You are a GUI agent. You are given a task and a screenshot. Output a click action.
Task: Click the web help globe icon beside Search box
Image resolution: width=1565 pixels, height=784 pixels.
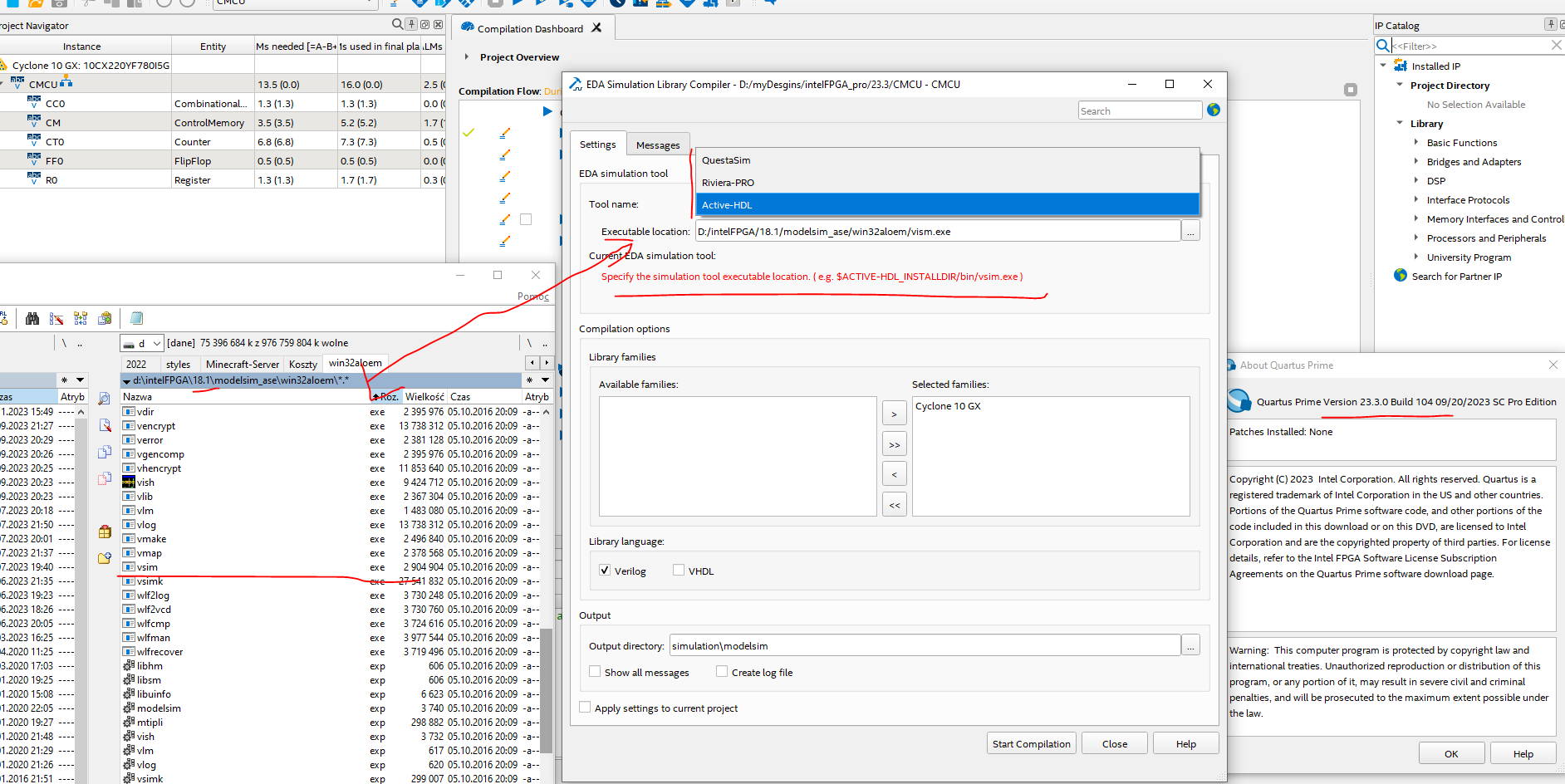coord(1214,110)
